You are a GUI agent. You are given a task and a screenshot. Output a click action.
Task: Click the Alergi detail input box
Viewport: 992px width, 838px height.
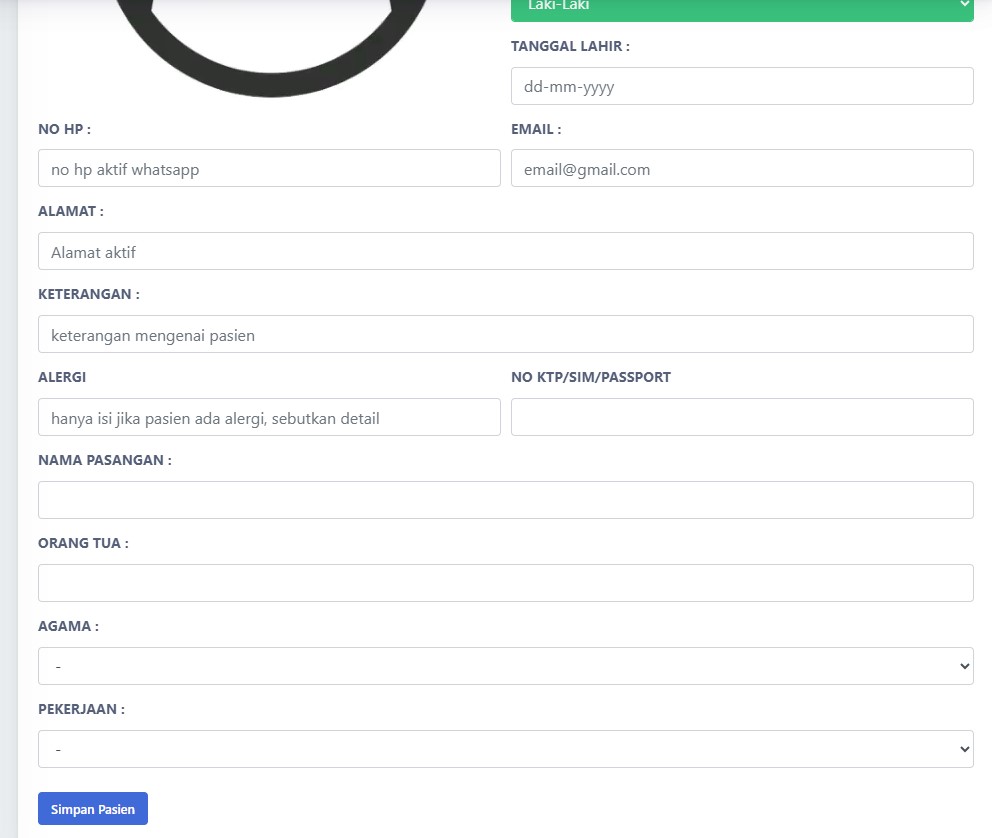269,417
